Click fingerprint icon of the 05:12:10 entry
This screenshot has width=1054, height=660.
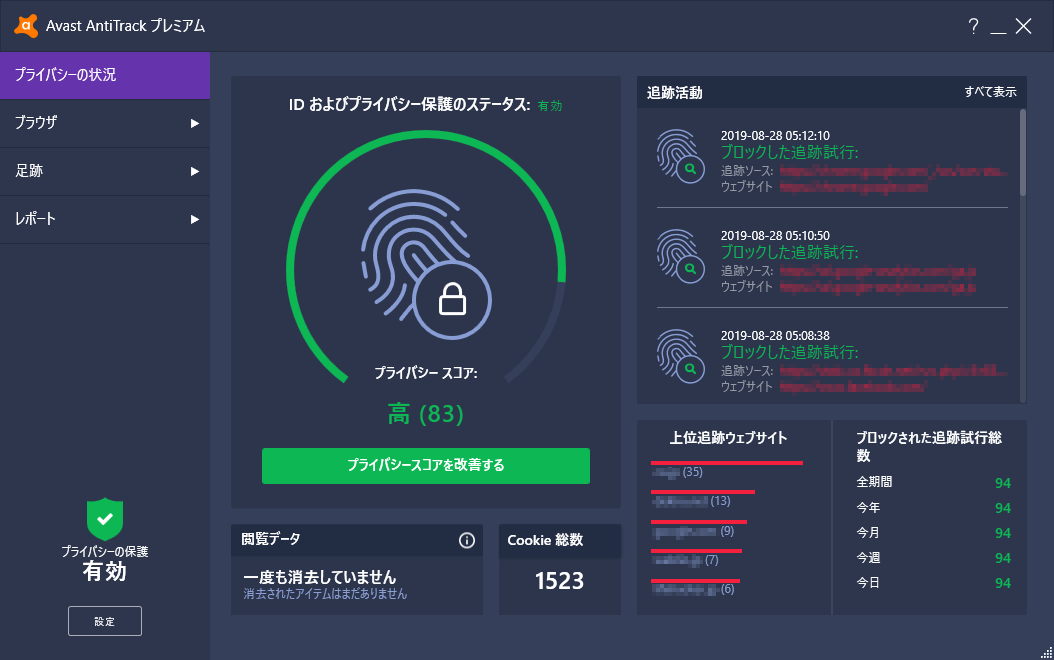[681, 158]
